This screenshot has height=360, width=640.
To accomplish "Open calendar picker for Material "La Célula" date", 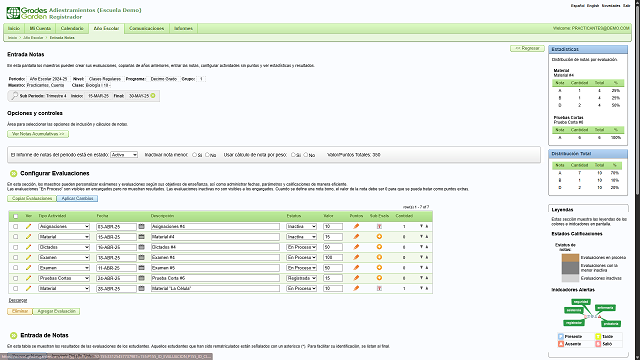I will coord(142,288).
